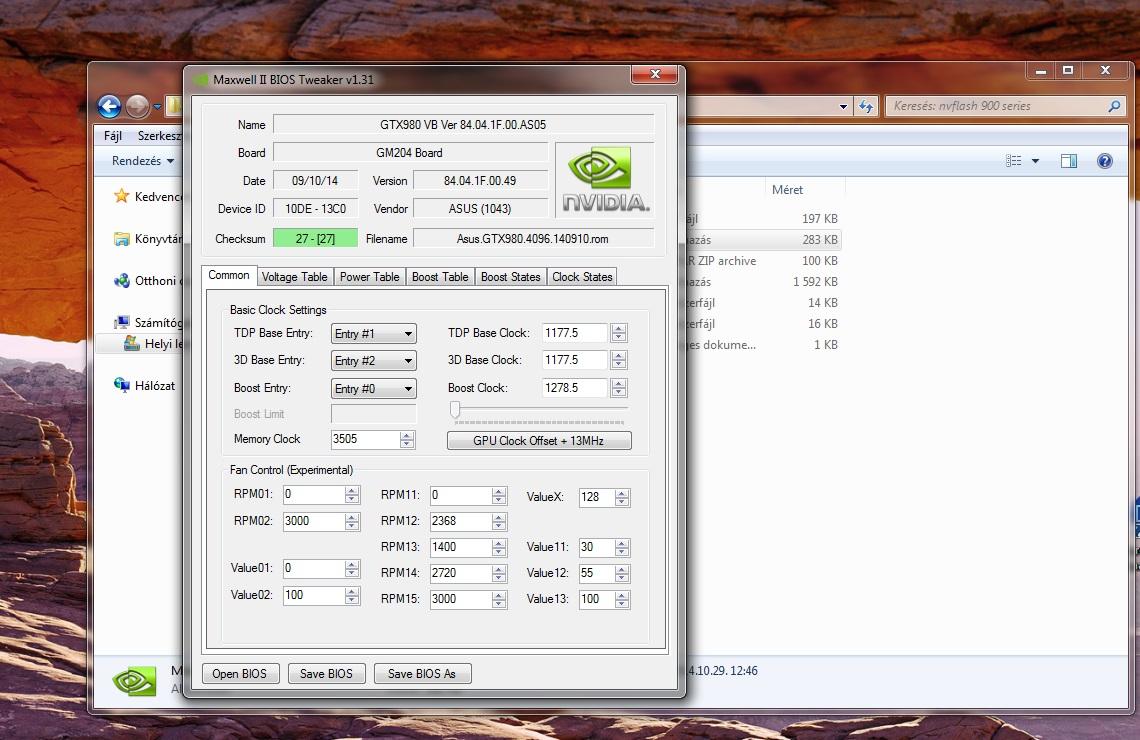Click the Value01 input field
Image resolution: width=1140 pixels, height=740 pixels.
click(313, 568)
